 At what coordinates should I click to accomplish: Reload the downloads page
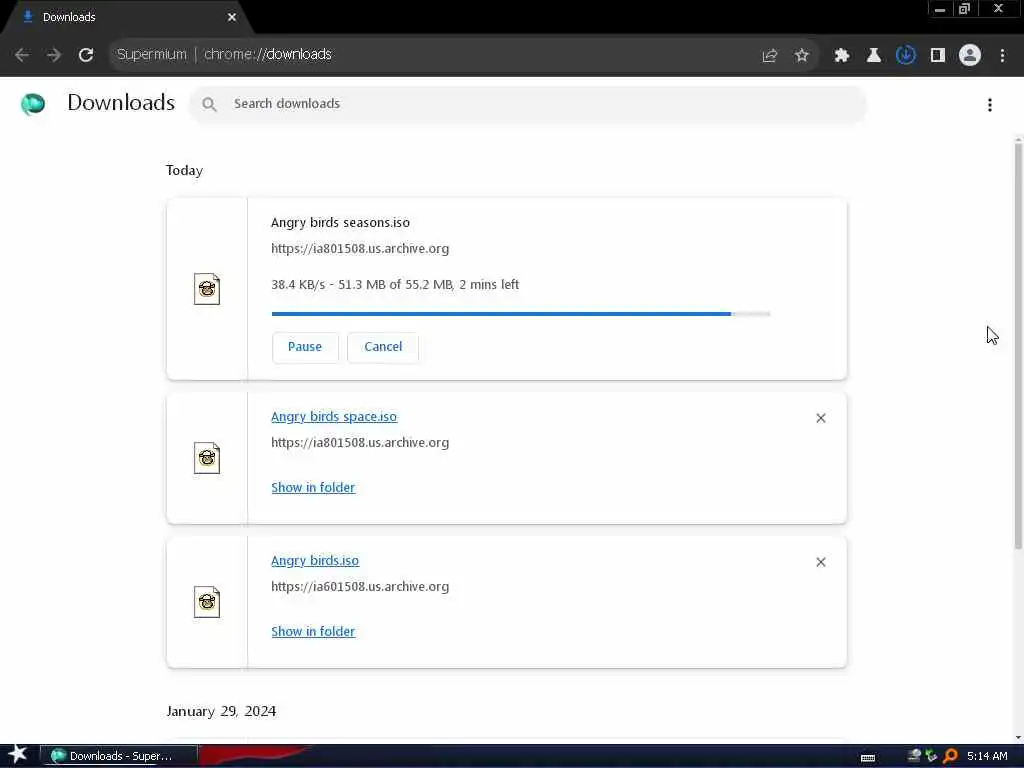pos(86,55)
